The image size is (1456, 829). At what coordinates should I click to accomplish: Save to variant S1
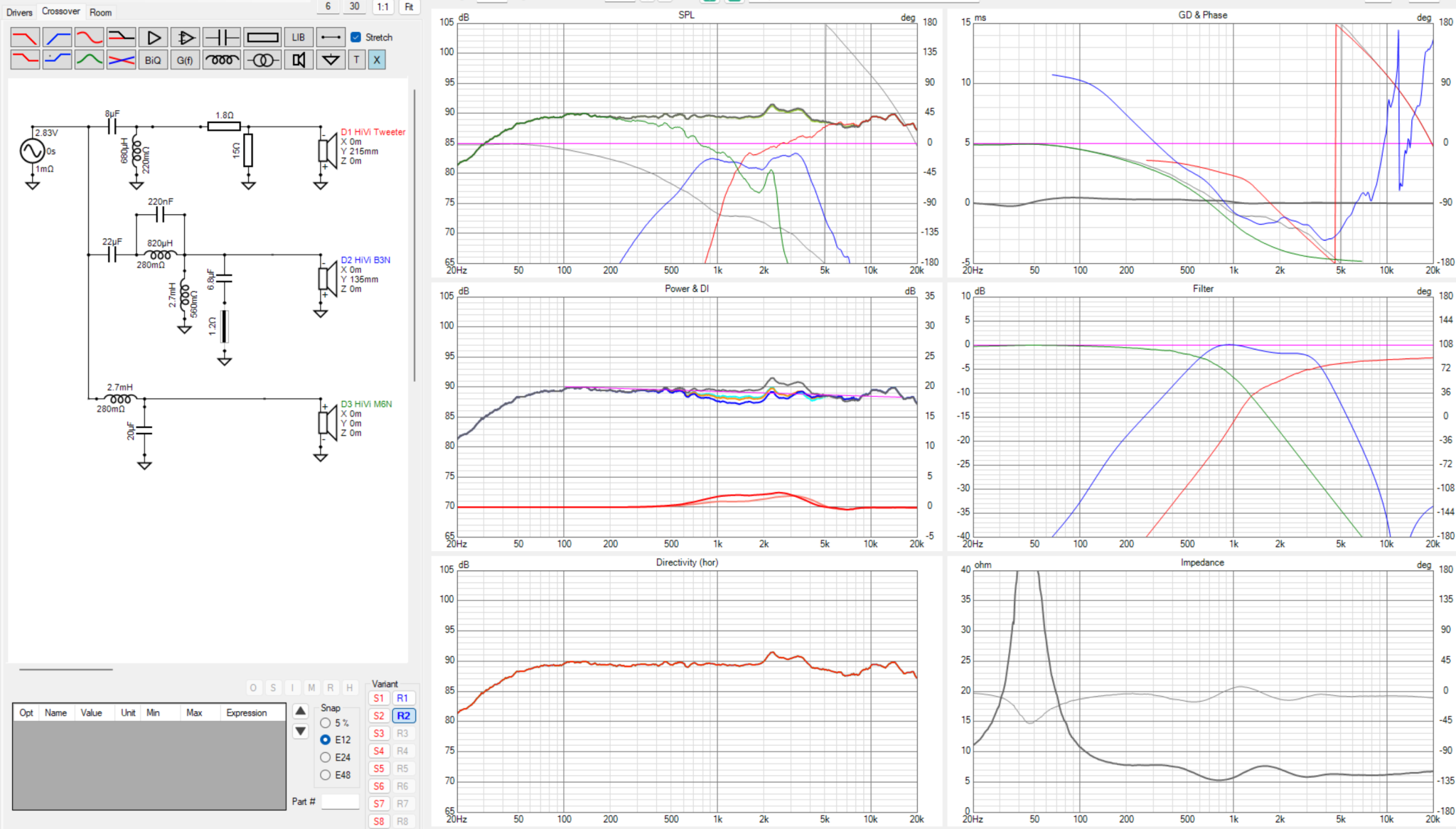point(379,698)
